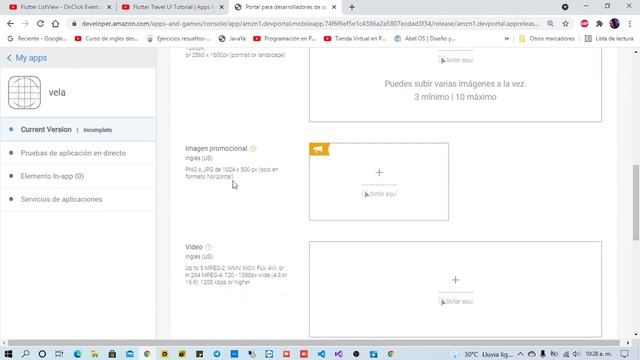640x360 pixels.
Task: Open the JavaYa bookmark
Action: (x=232, y=38)
